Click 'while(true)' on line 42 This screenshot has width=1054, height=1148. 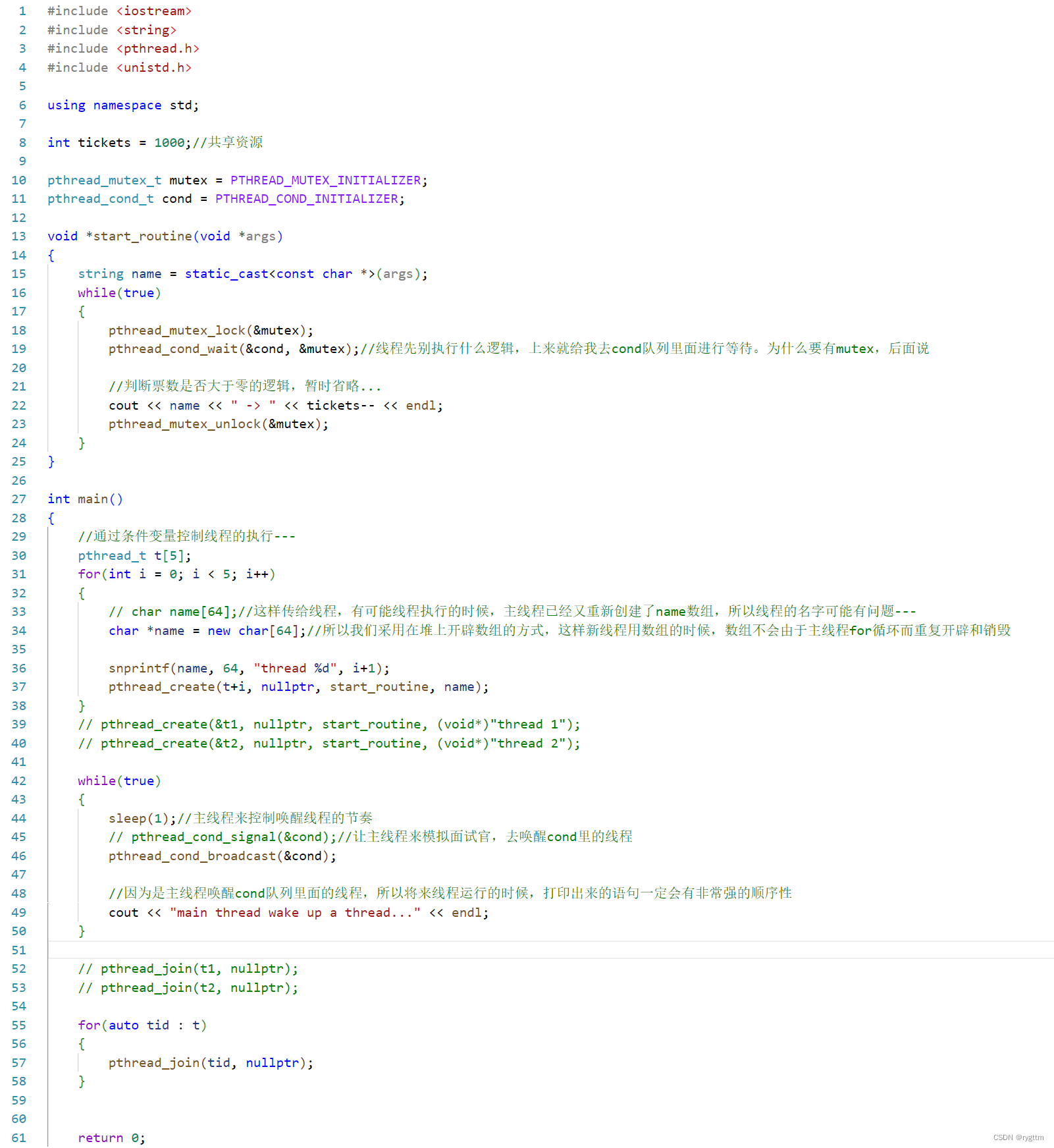pos(119,781)
